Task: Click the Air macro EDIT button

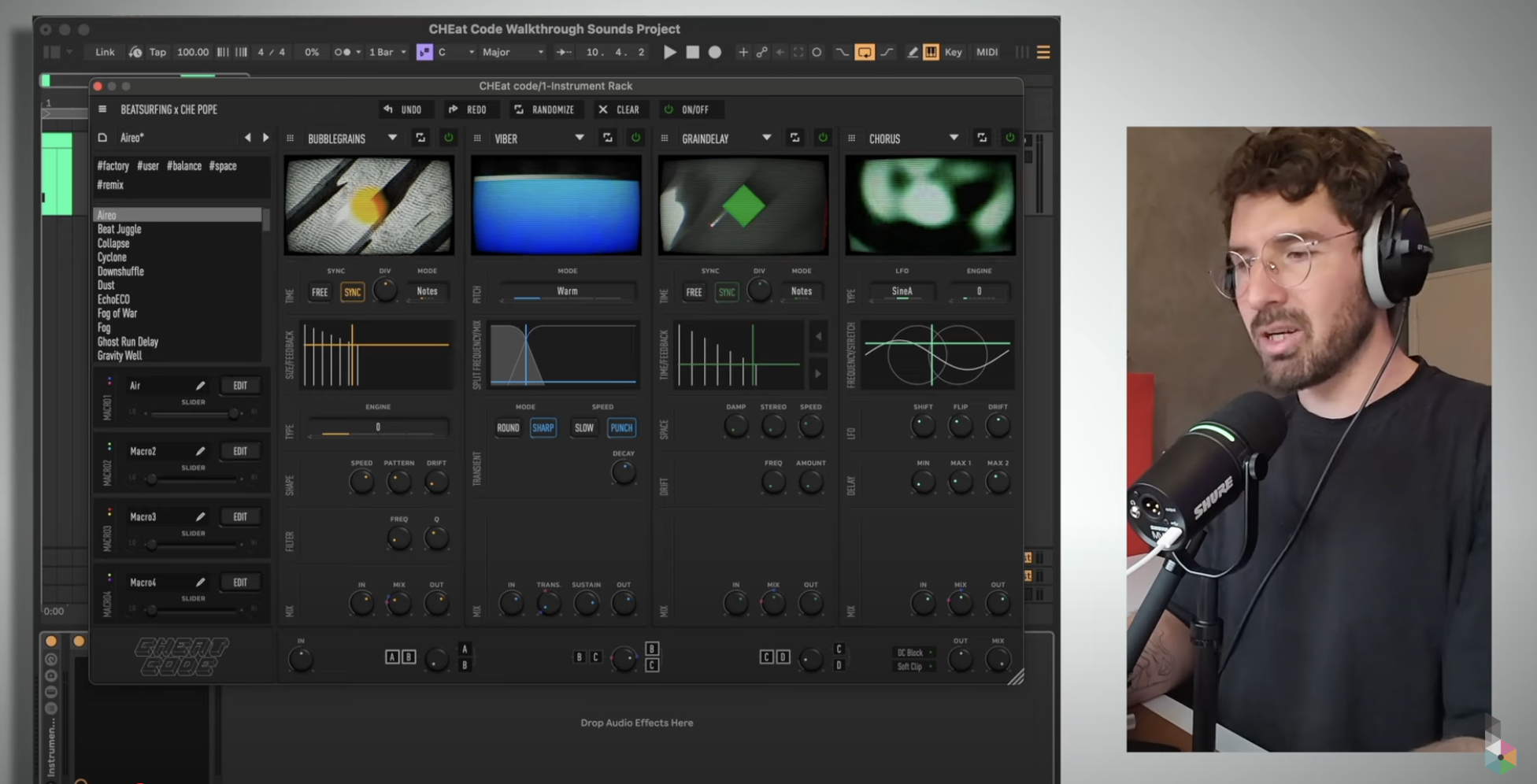Action: [240, 386]
